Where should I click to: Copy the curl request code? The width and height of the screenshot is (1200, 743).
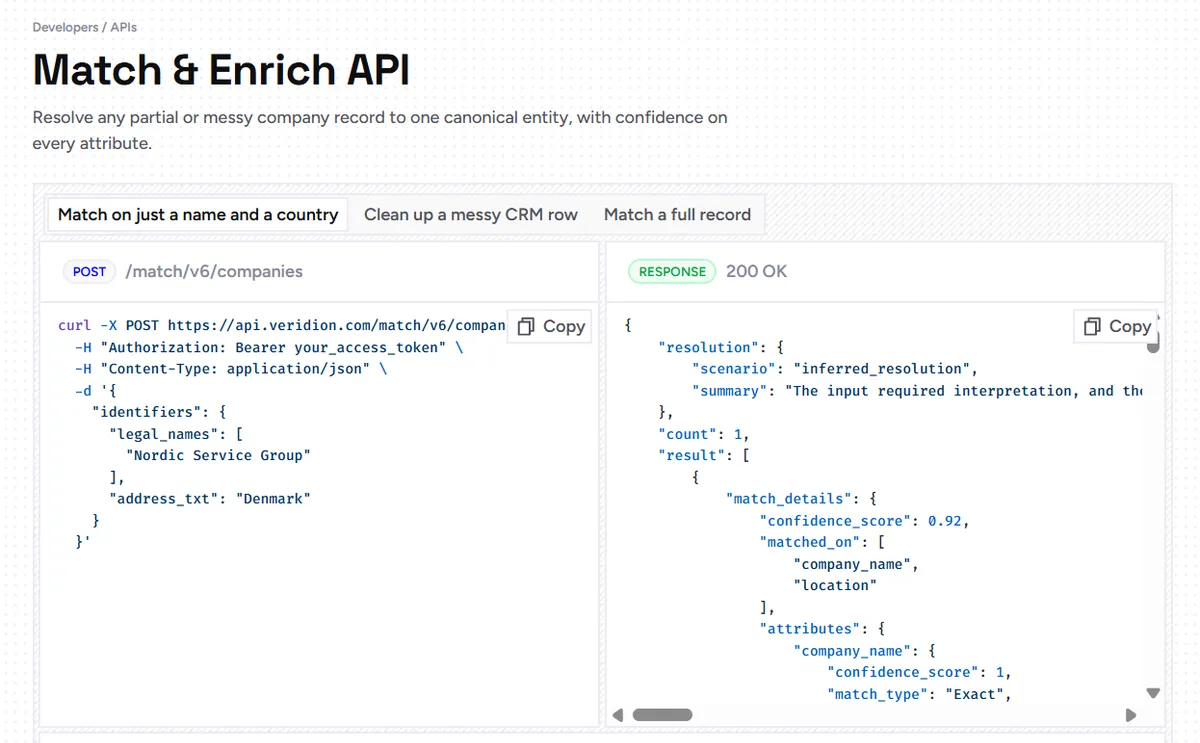[551, 326]
